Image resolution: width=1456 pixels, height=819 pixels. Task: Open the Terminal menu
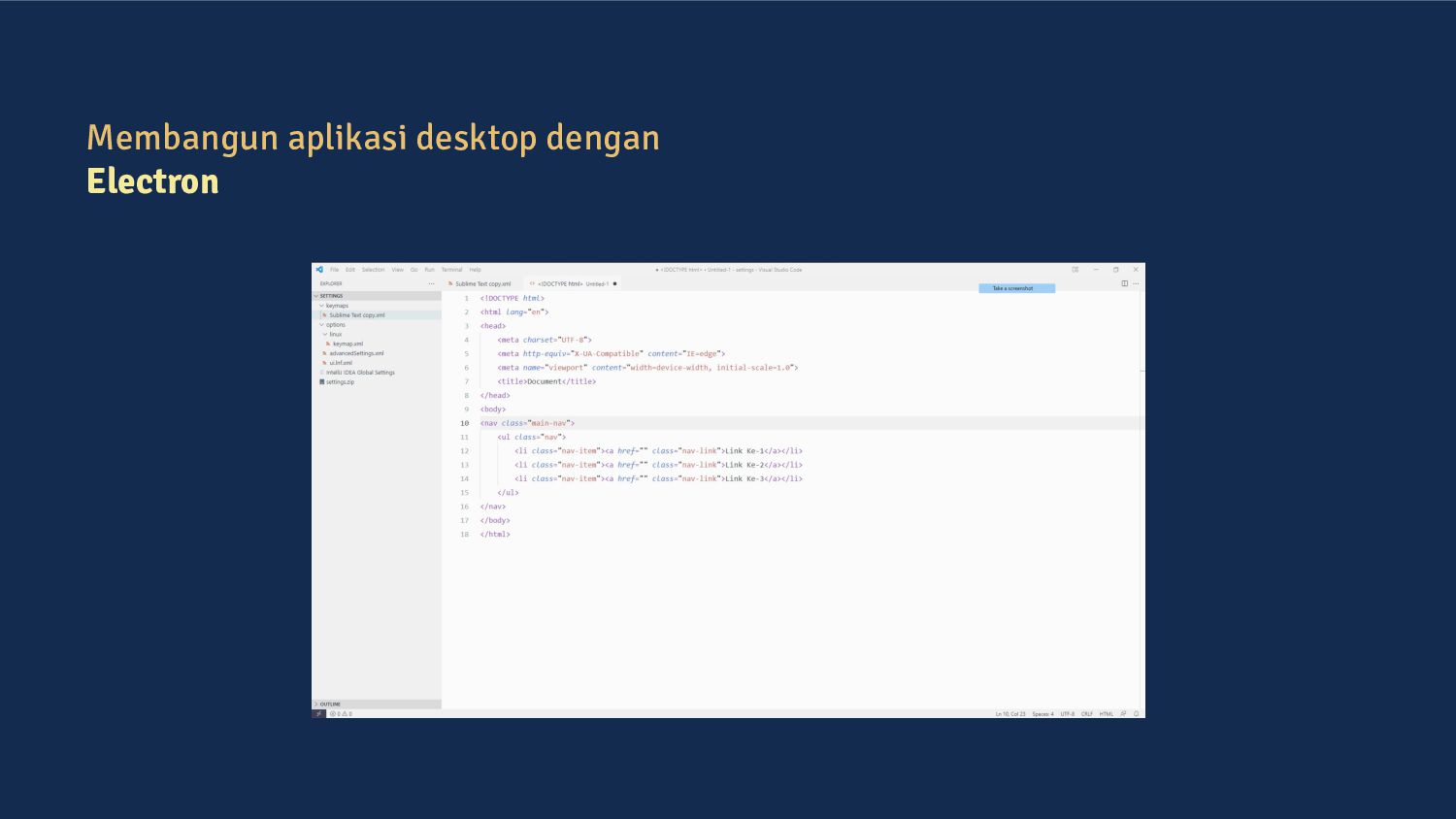click(452, 270)
